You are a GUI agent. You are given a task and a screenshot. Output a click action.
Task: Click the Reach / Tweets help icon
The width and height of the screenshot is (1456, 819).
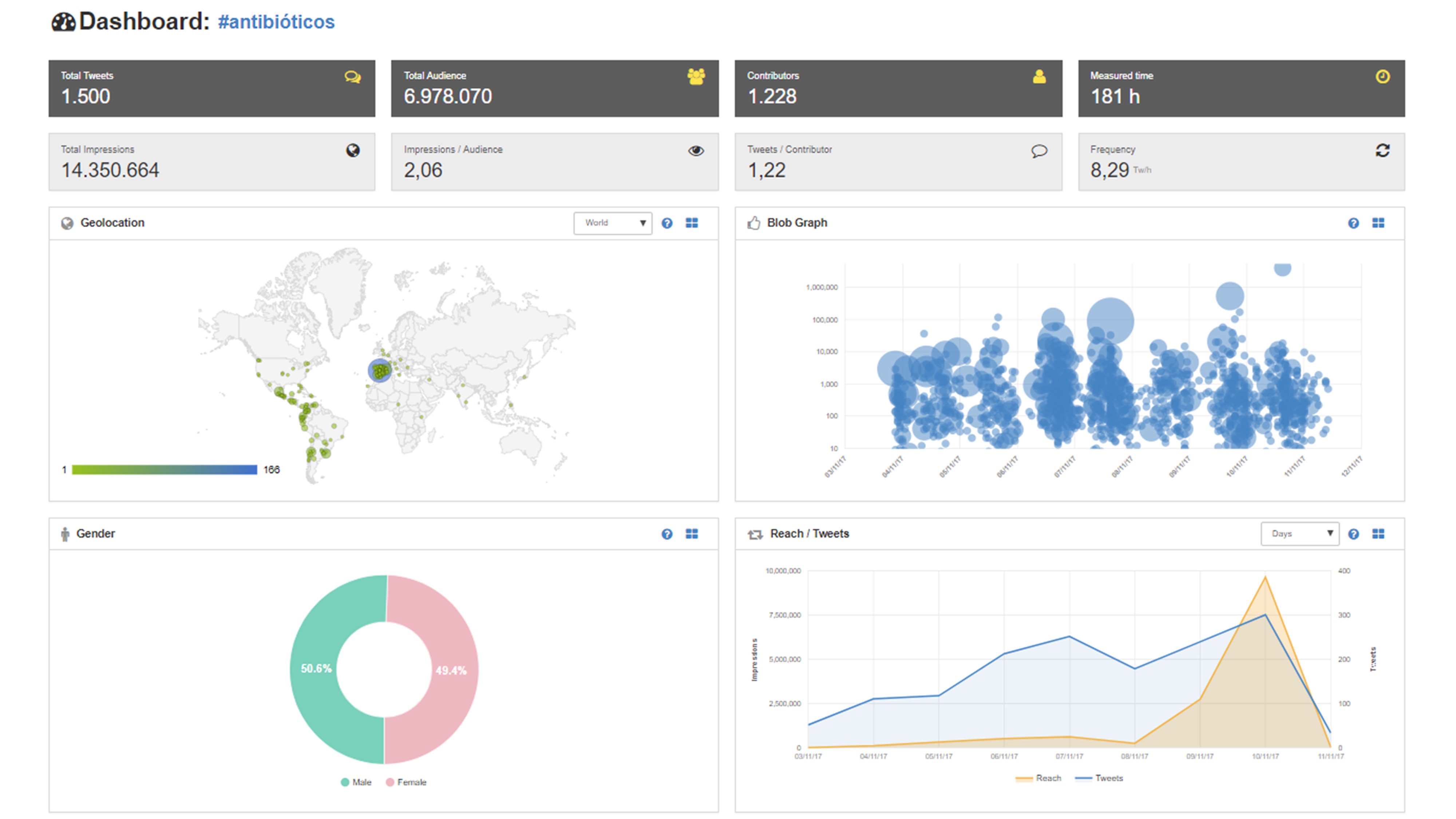click(x=1353, y=534)
